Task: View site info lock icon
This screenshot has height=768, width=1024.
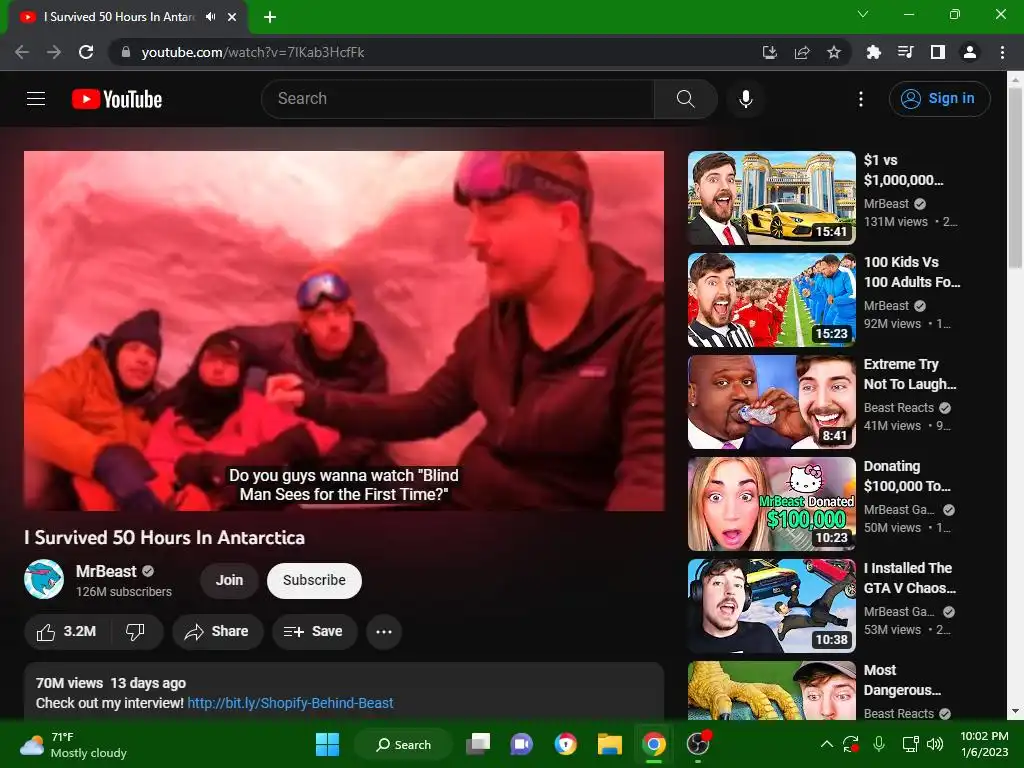Action: click(125, 52)
